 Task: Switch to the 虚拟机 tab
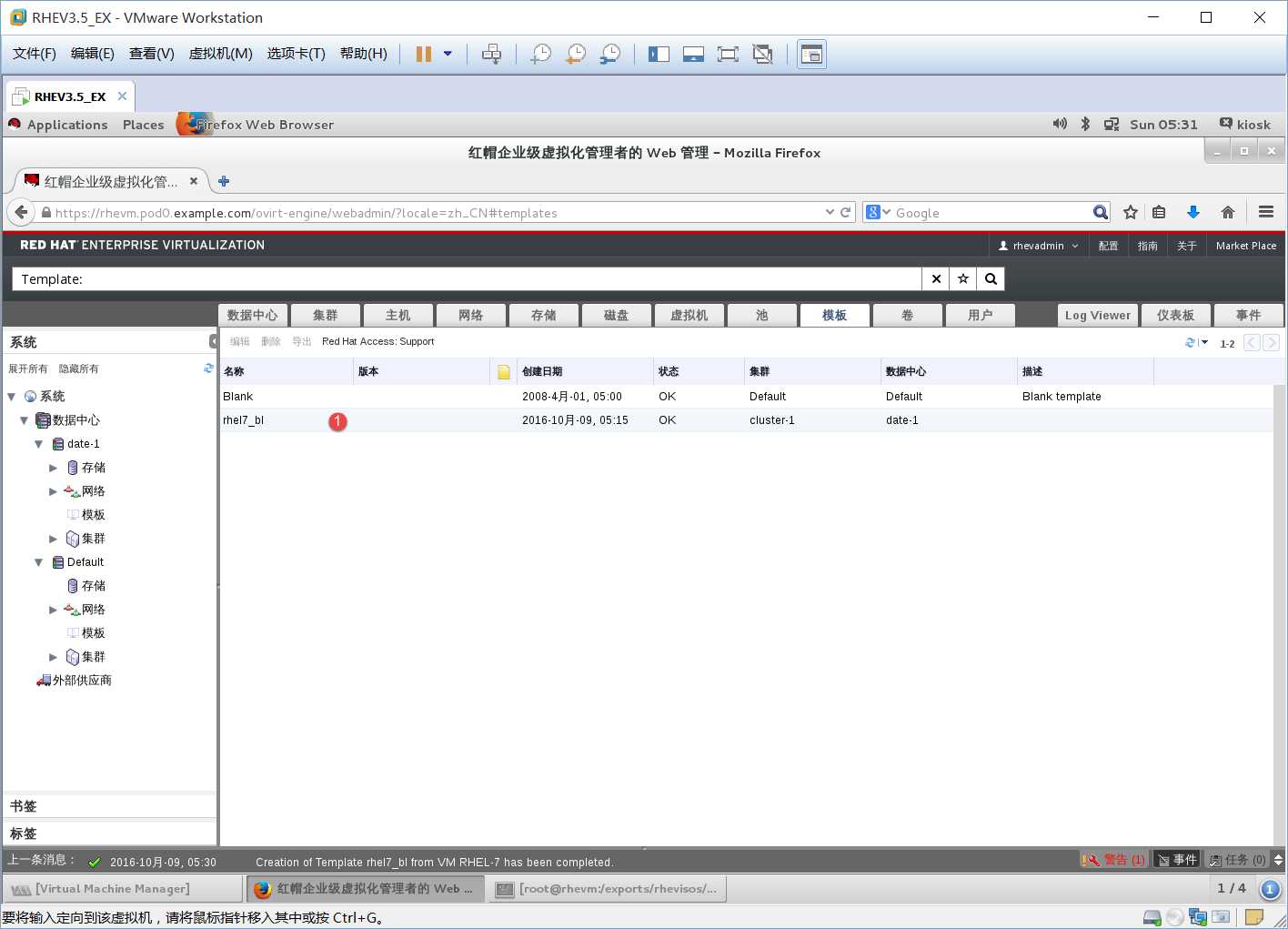point(689,315)
